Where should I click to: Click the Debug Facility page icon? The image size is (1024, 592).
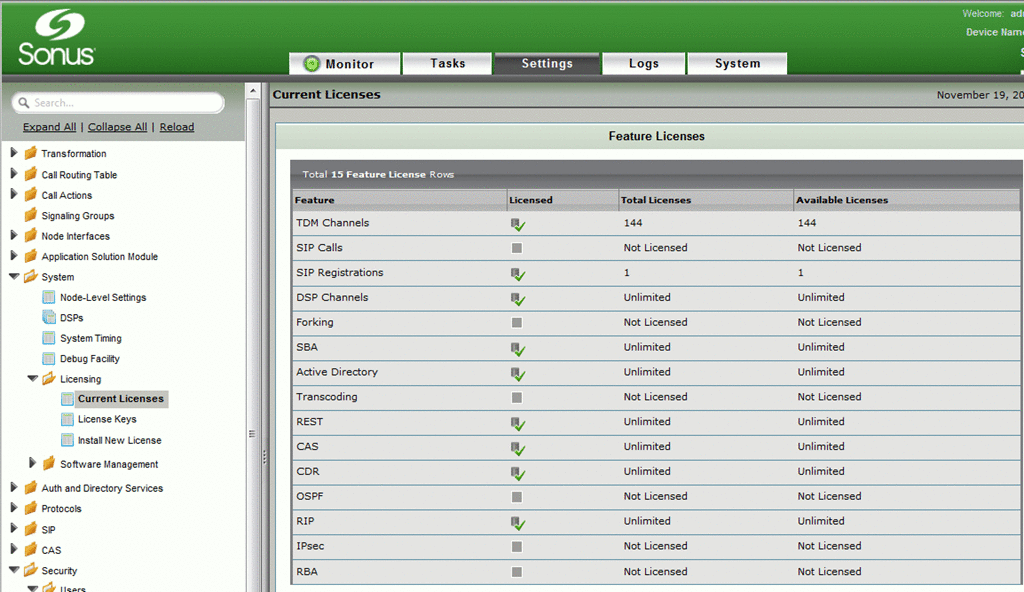(49, 359)
